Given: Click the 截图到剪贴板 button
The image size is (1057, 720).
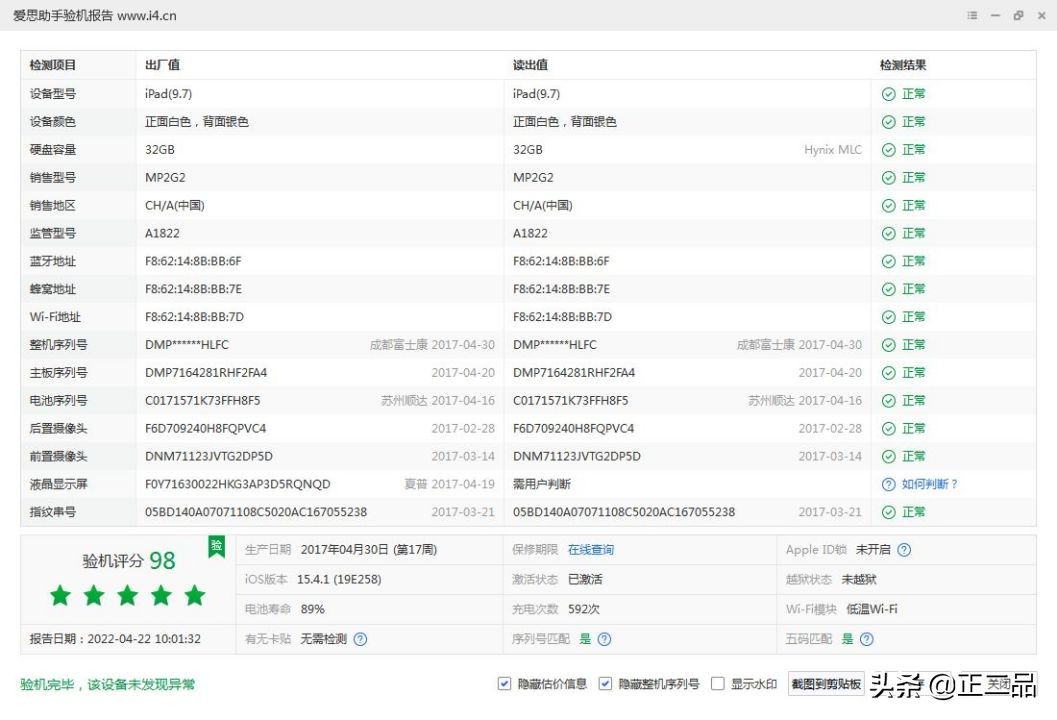Looking at the screenshot, I should (826, 683).
